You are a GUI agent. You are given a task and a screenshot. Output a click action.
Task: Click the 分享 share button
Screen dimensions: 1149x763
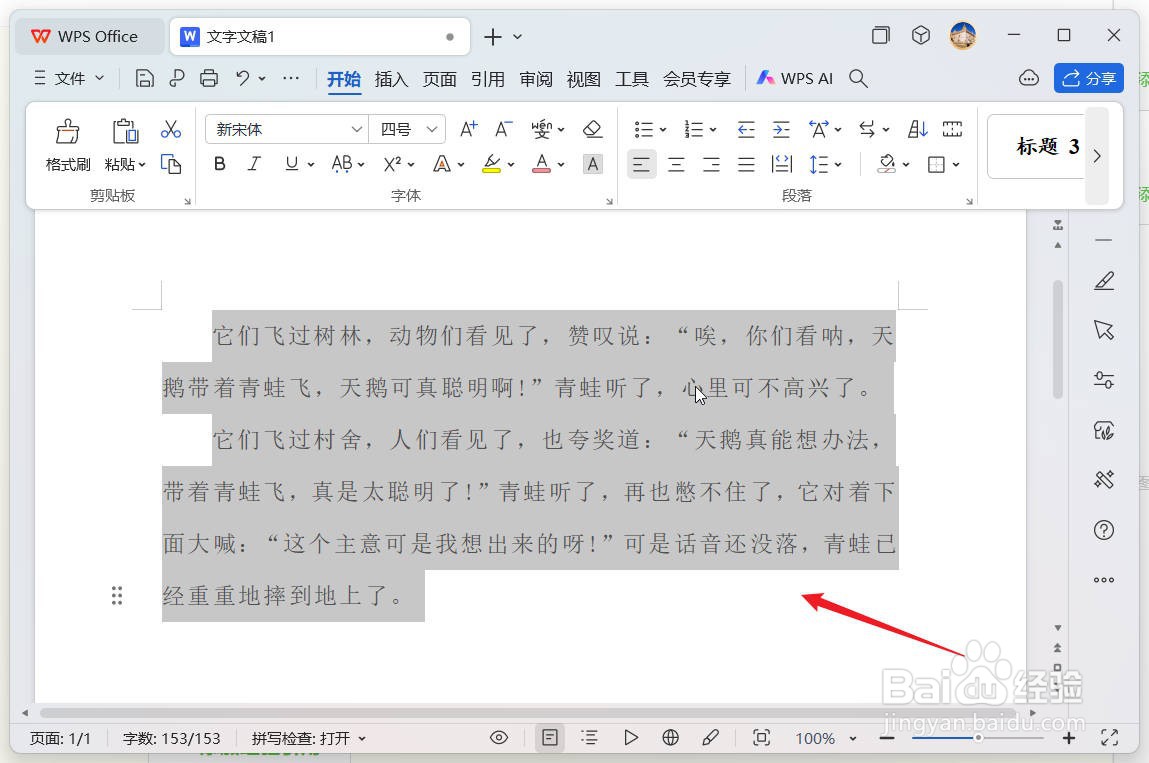click(x=1088, y=78)
